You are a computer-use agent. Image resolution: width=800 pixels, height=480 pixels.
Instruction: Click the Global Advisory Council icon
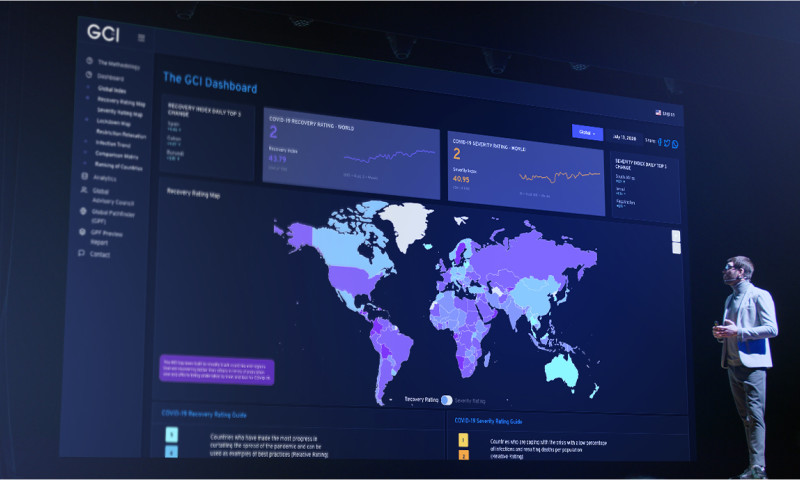[x=84, y=190]
